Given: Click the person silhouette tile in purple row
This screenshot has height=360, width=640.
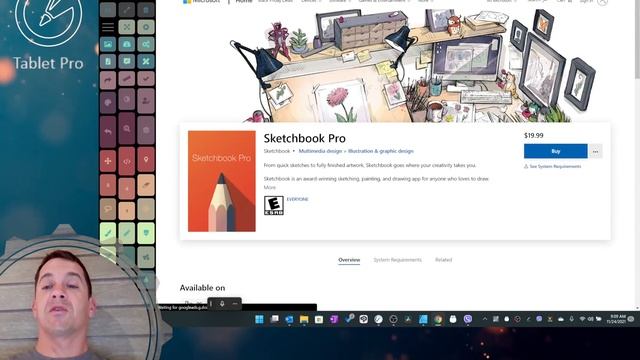Looking at the screenshot, I should tap(146, 100).
